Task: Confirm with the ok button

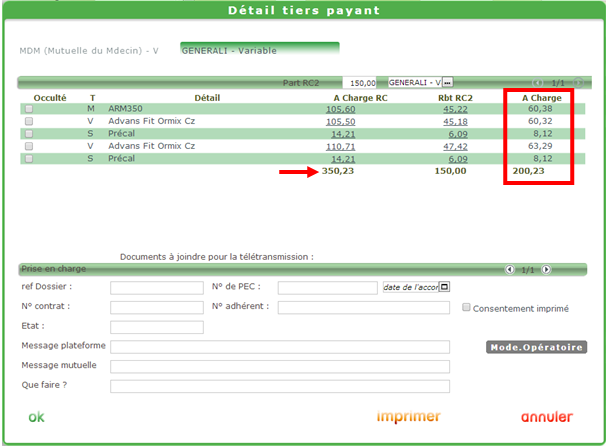Action: click(36, 417)
